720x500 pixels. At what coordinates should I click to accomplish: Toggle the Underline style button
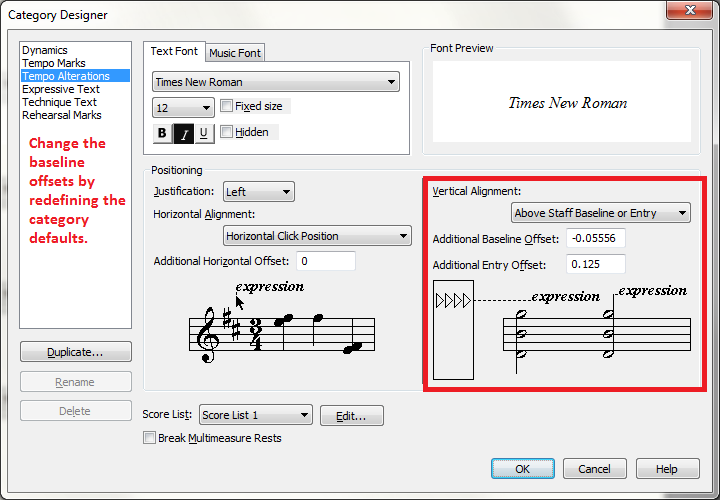204,133
